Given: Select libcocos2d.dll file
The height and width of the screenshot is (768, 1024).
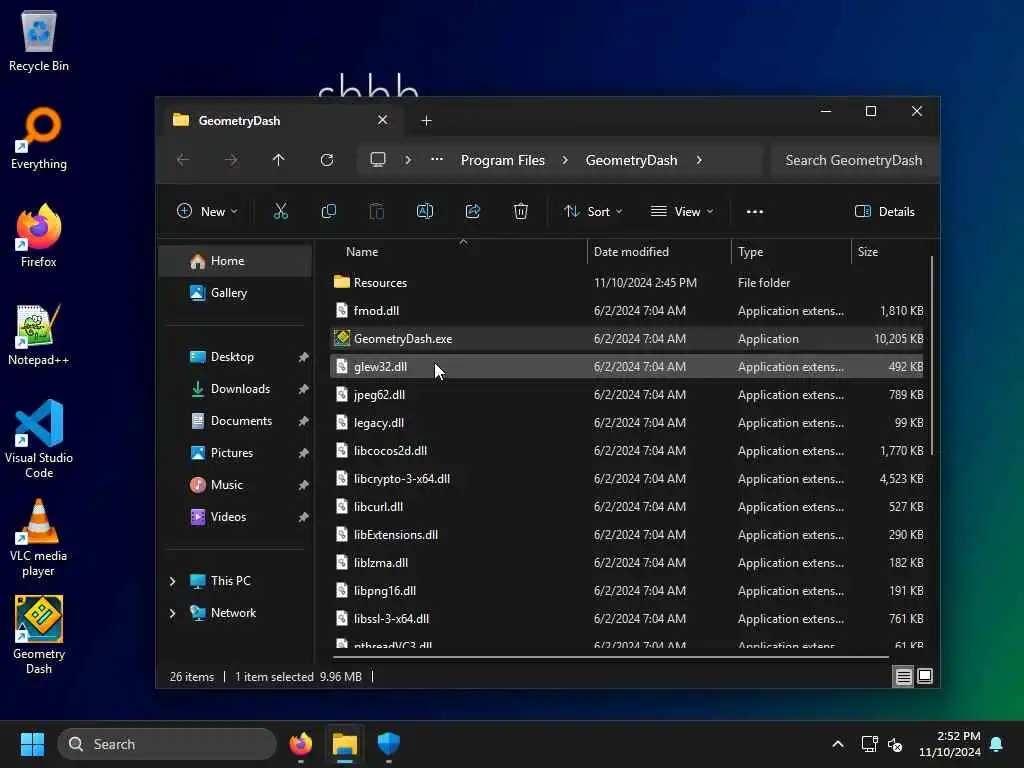Looking at the screenshot, I should click(x=626, y=451).
